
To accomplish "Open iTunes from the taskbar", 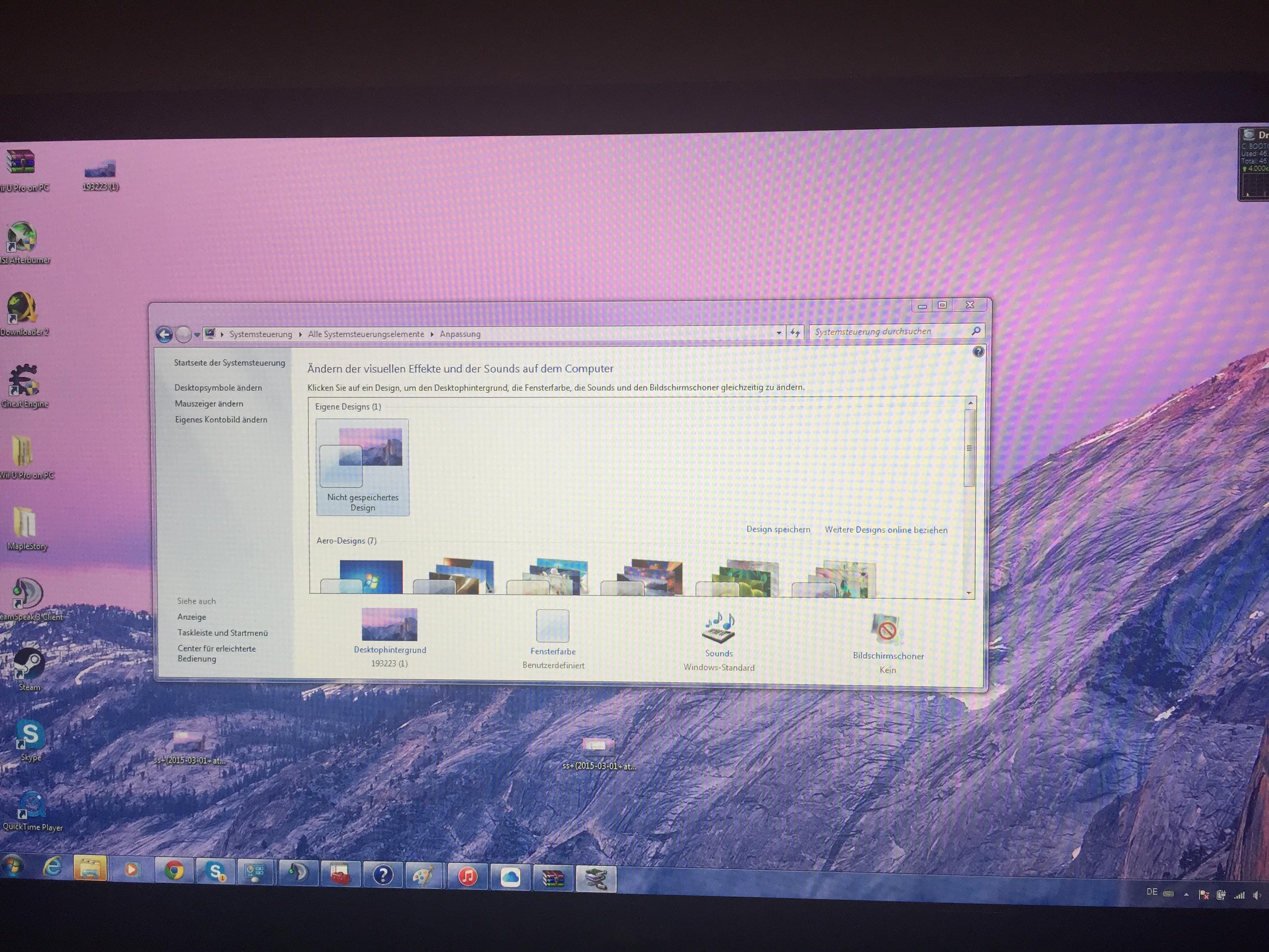I will tap(468, 876).
